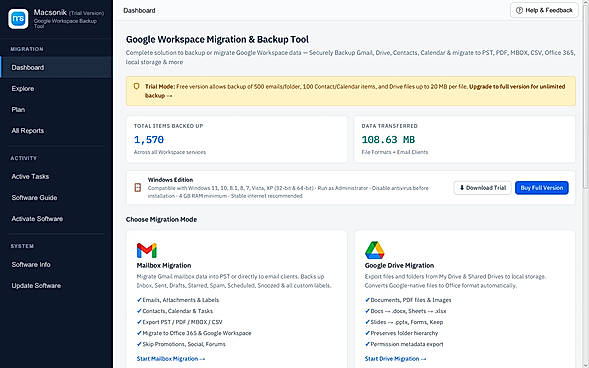Click the Gmail icon on Mailbox Migration card
This screenshot has height=368, width=589.
146,250
